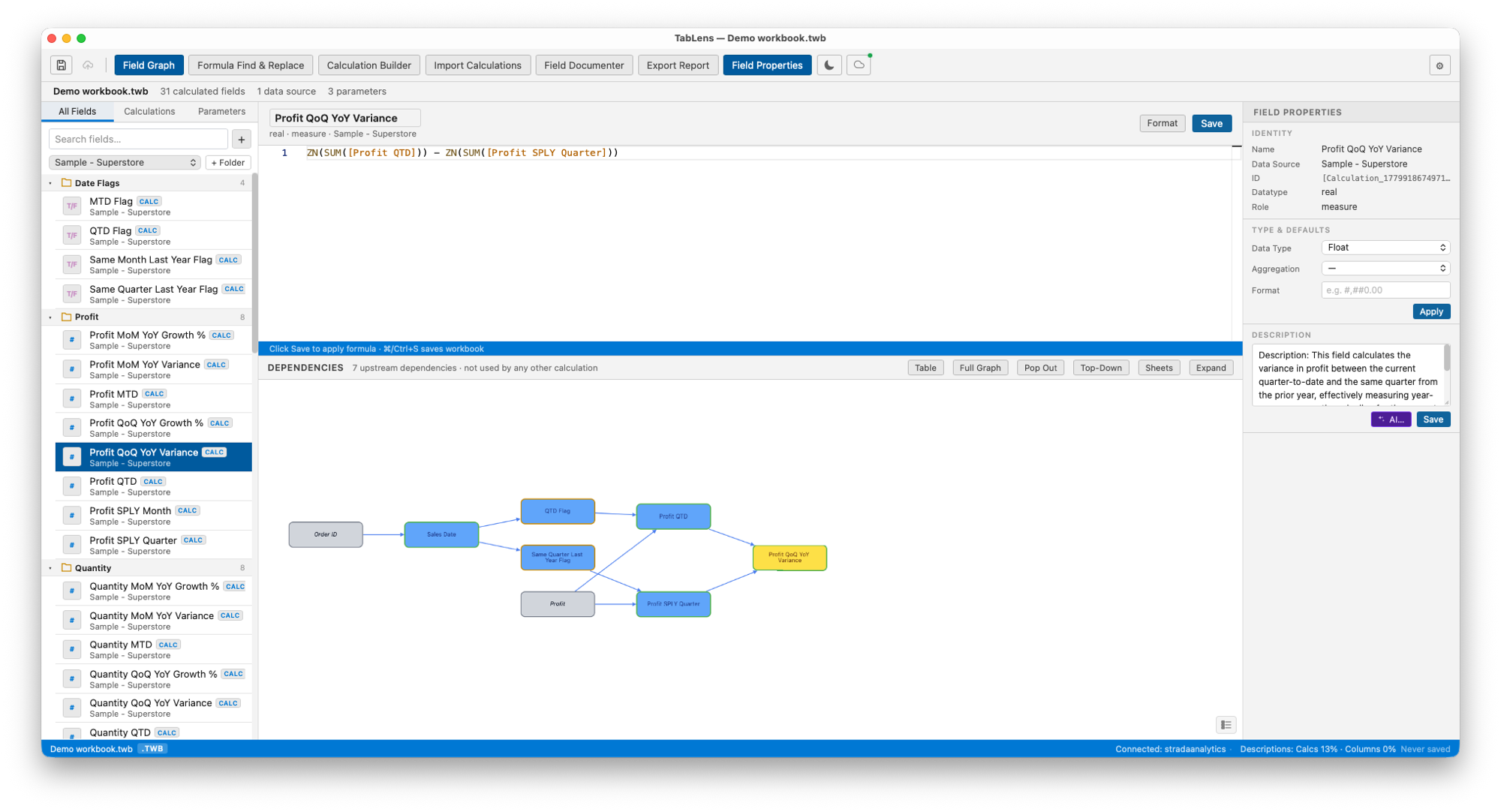Open the Field Documenter
1501x812 pixels.
click(584, 65)
